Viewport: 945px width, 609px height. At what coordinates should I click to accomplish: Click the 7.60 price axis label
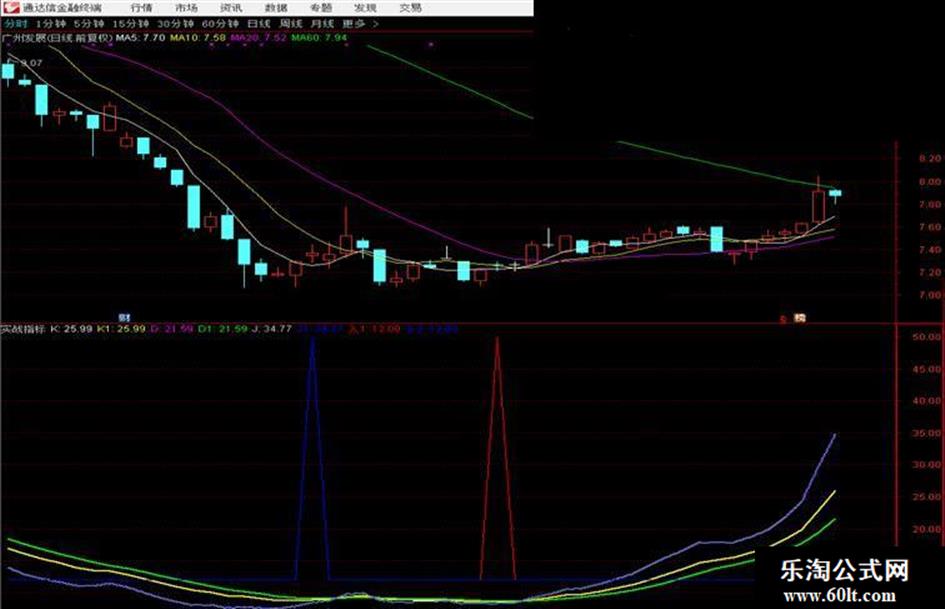929,227
